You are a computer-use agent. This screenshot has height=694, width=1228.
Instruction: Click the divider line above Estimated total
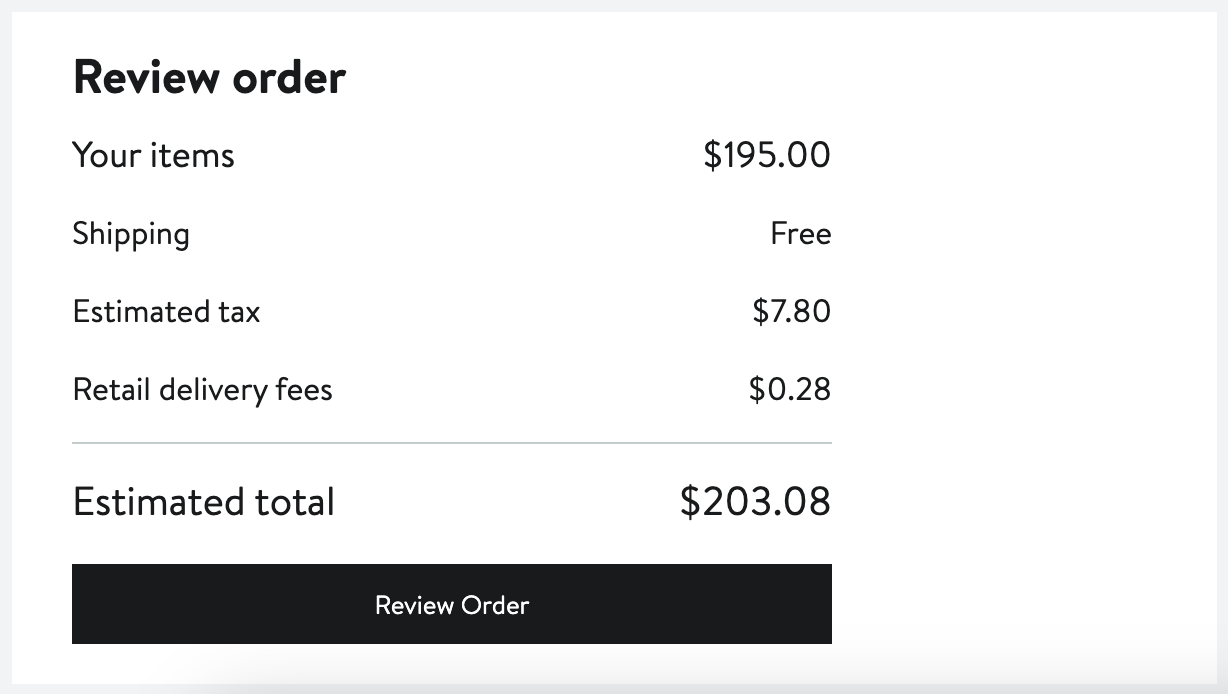tap(451, 442)
